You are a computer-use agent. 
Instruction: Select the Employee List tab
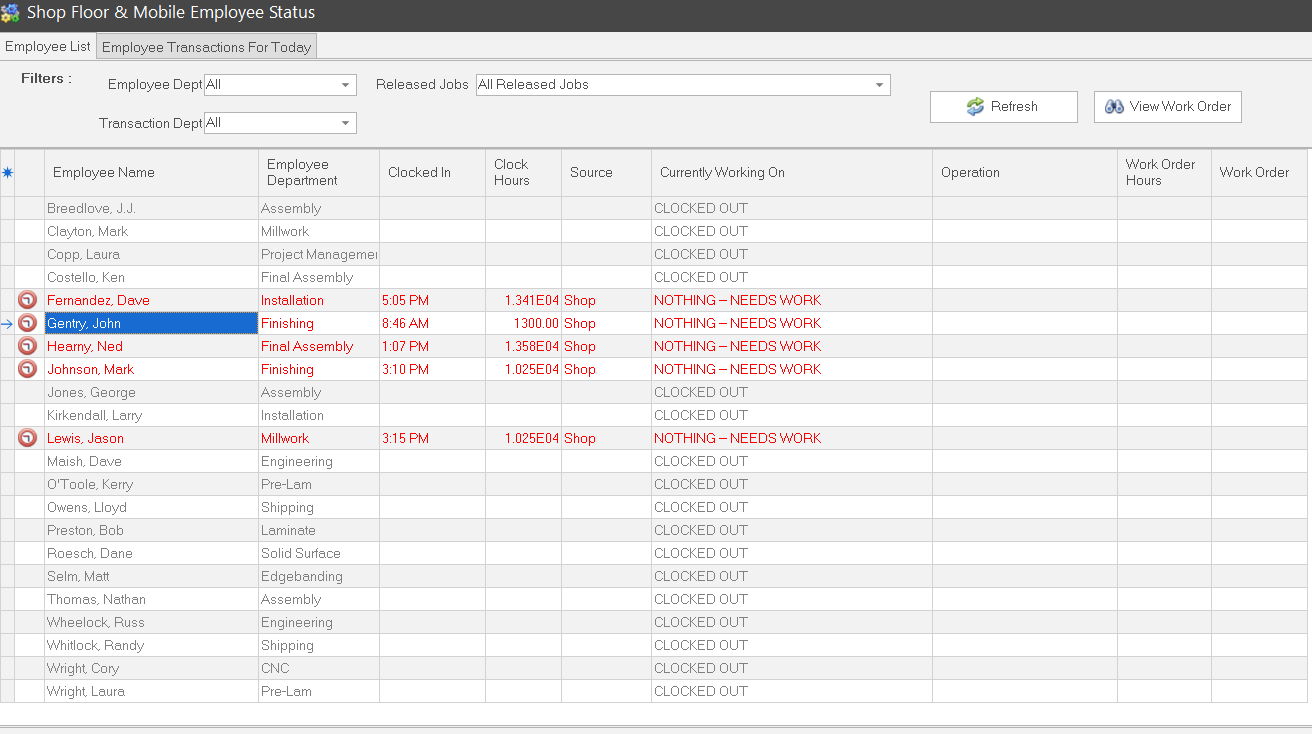[x=48, y=47]
